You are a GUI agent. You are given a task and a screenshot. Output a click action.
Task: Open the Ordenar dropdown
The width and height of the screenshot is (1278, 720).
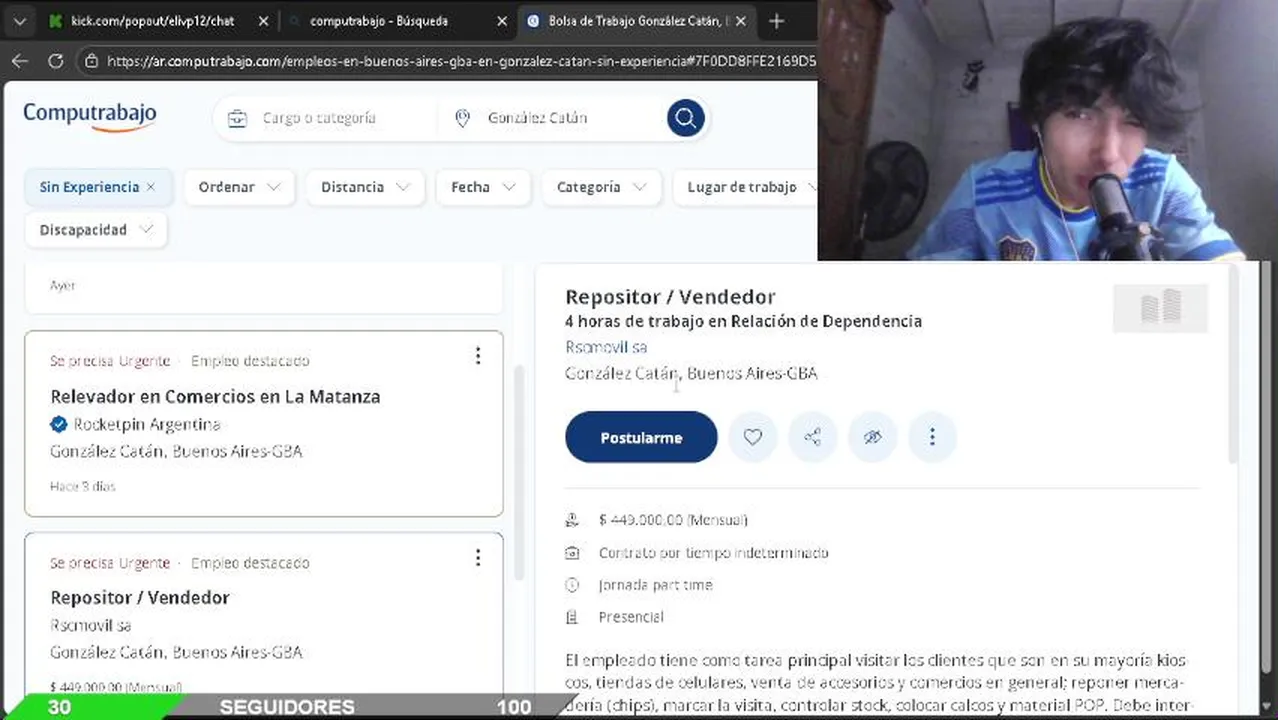tap(239, 187)
